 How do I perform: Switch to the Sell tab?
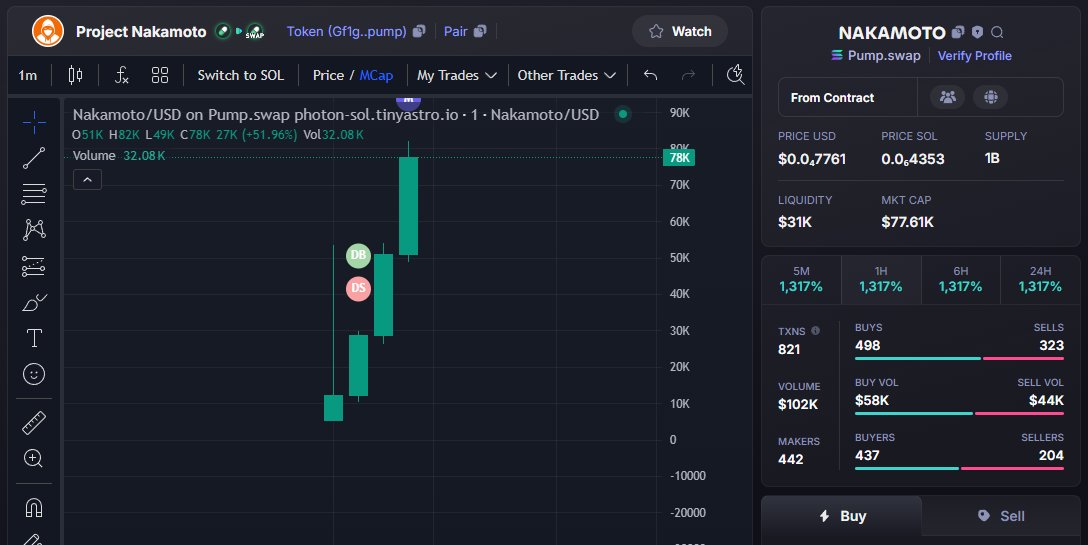click(x=1001, y=516)
